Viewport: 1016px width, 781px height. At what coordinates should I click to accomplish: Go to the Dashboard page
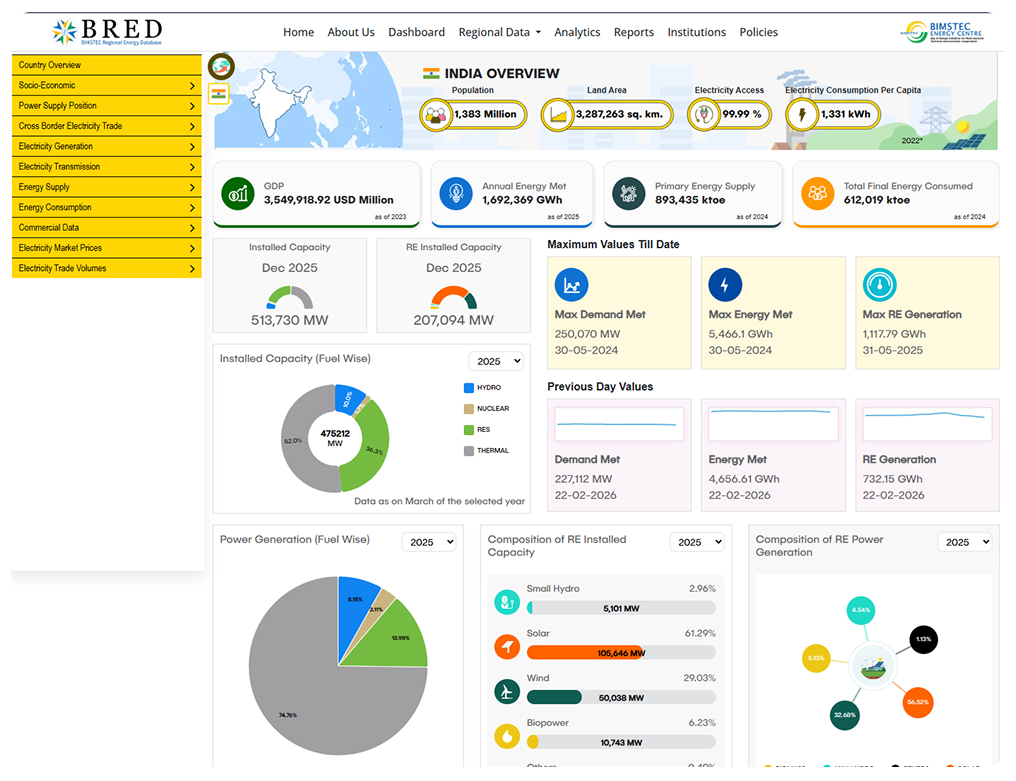pos(416,32)
